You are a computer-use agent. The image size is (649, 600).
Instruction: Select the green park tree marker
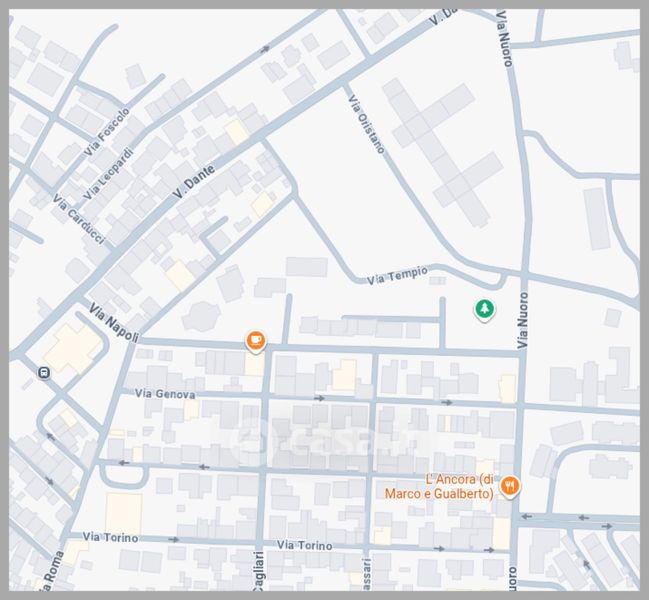tap(484, 310)
